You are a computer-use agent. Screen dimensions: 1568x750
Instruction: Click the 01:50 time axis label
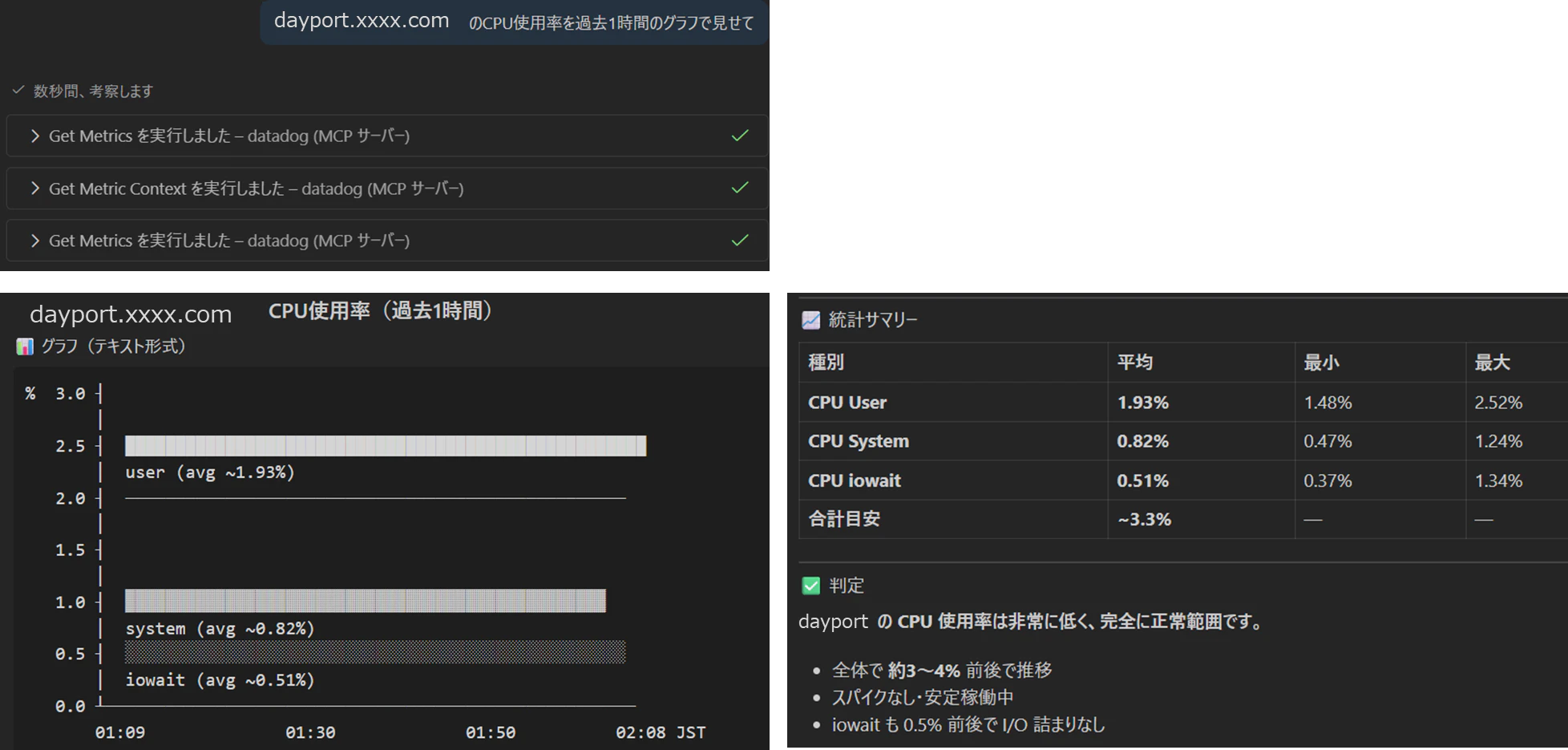[x=491, y=732]
